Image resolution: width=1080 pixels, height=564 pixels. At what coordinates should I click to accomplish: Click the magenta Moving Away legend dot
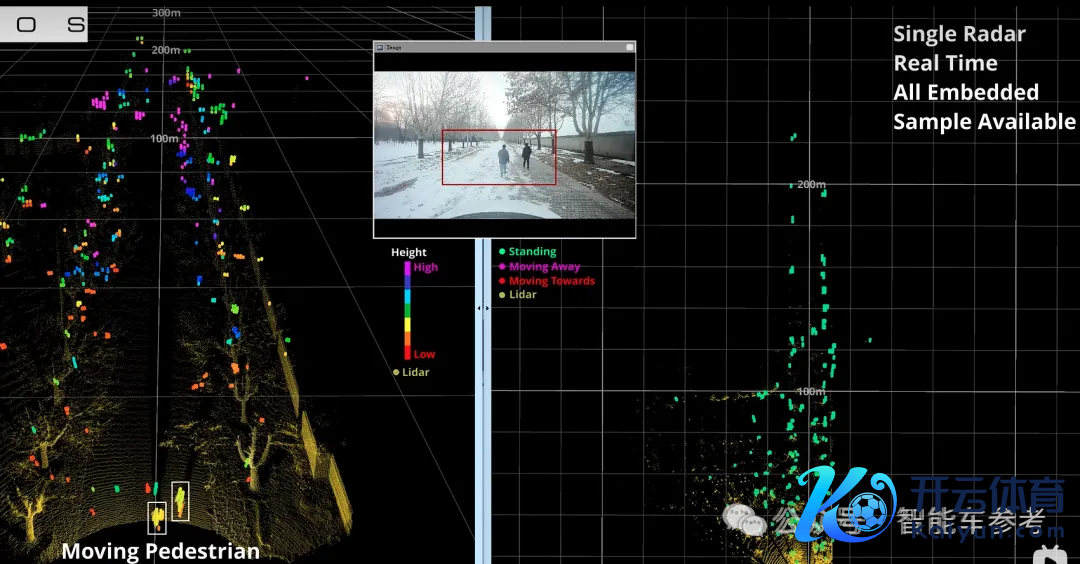[x=502, y=267]
